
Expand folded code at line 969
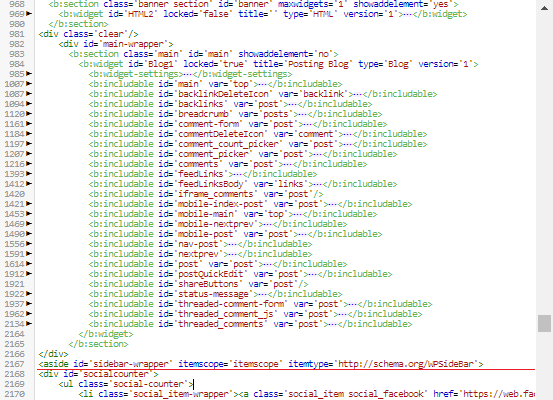29,14
